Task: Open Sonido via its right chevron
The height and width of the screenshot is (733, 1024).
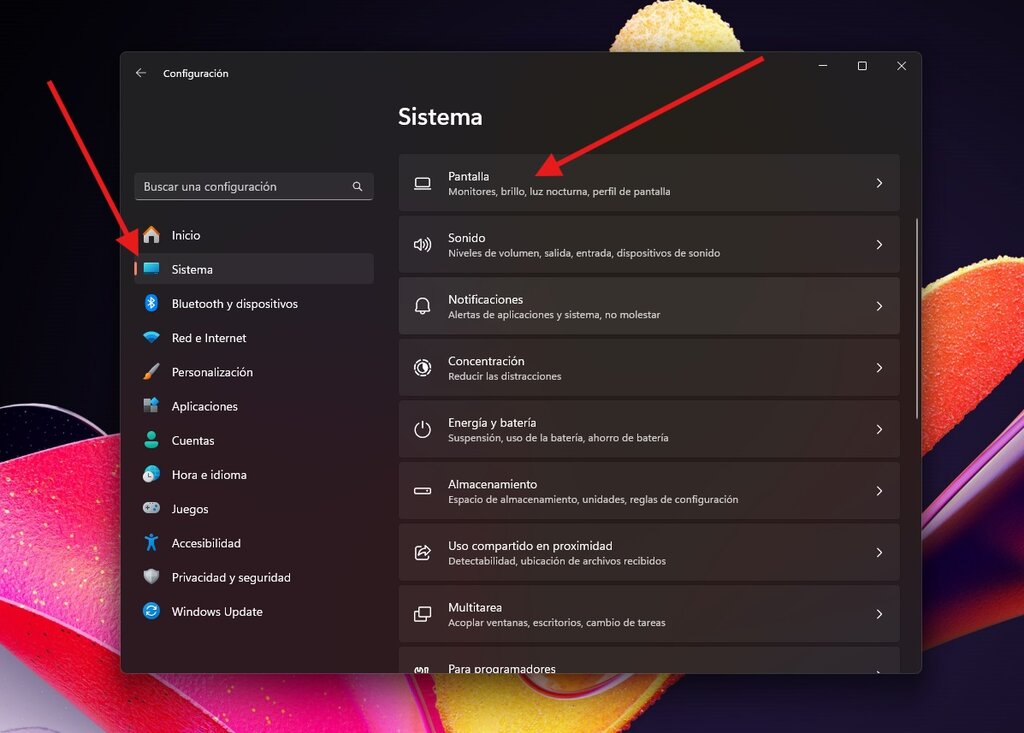Action: [879, 244]
